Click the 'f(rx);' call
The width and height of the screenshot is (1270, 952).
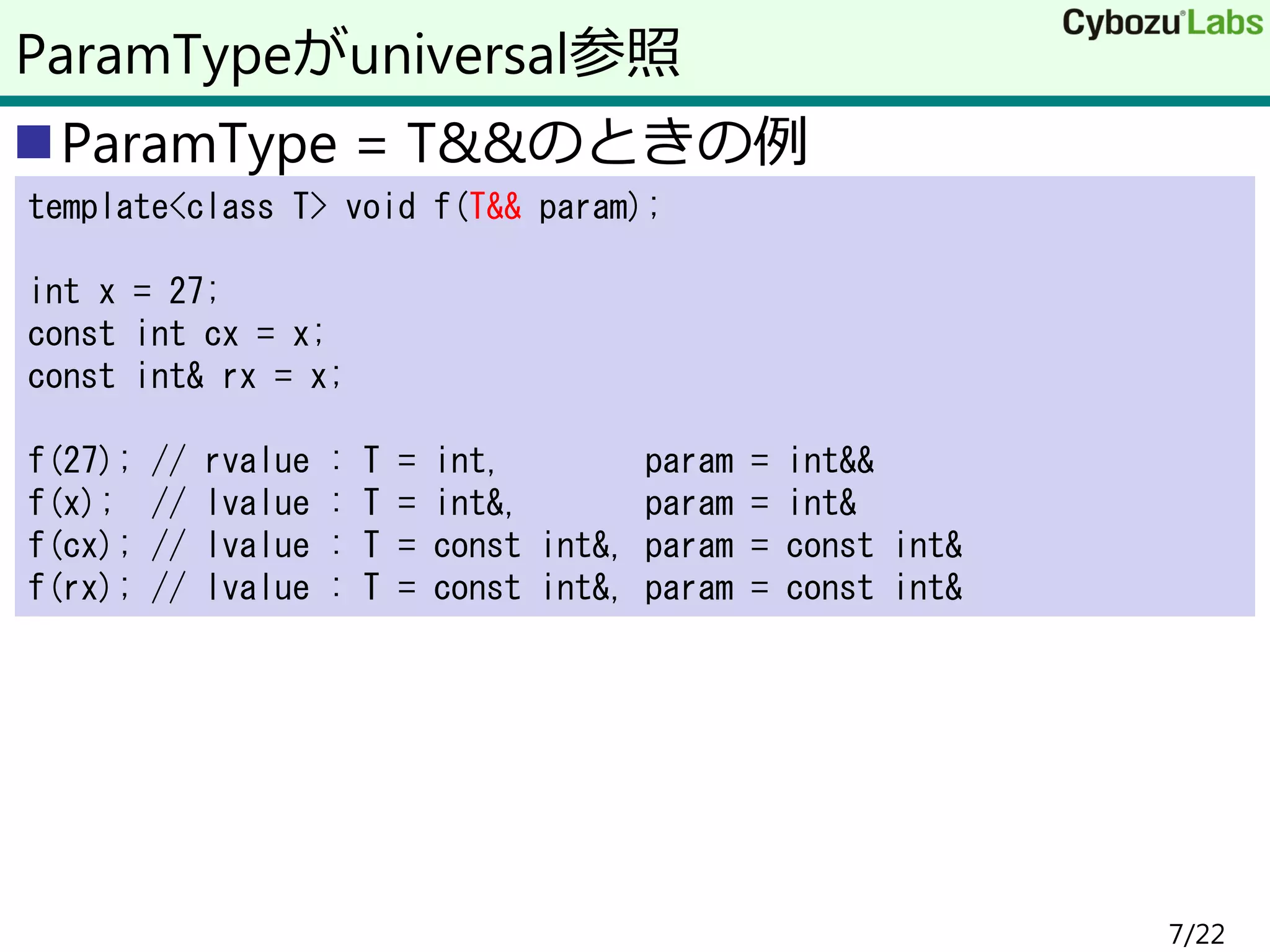click(79, 588)
